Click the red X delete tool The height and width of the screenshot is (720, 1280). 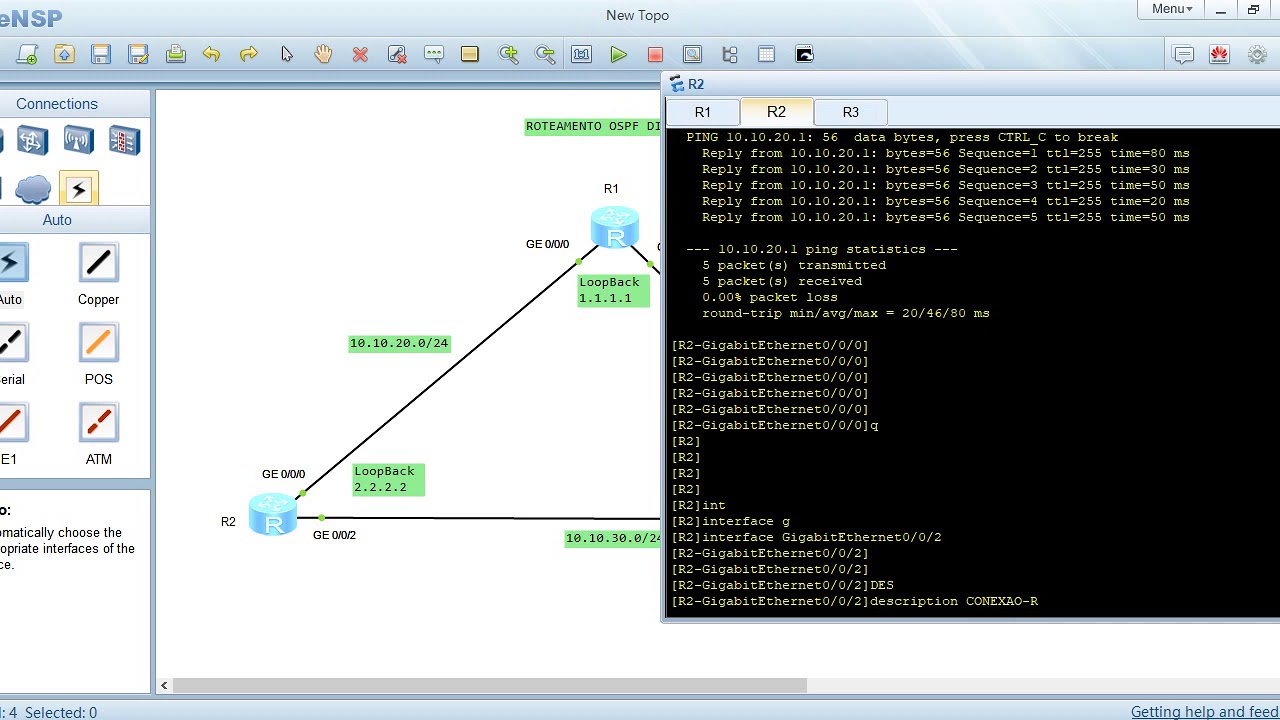click(x=360, y=55)
